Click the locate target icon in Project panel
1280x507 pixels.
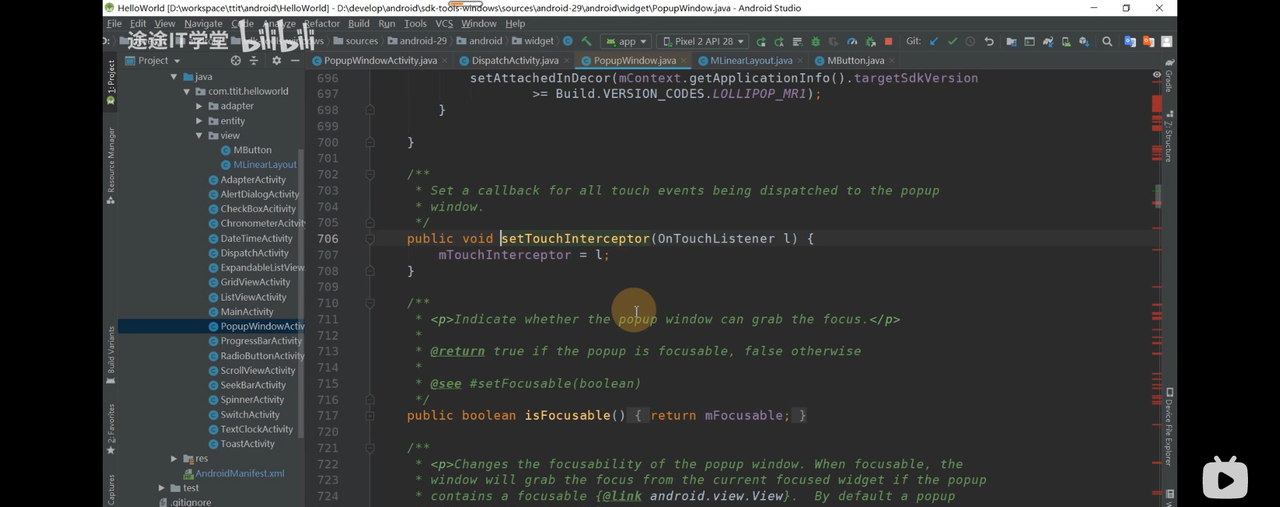click(236, 61)
